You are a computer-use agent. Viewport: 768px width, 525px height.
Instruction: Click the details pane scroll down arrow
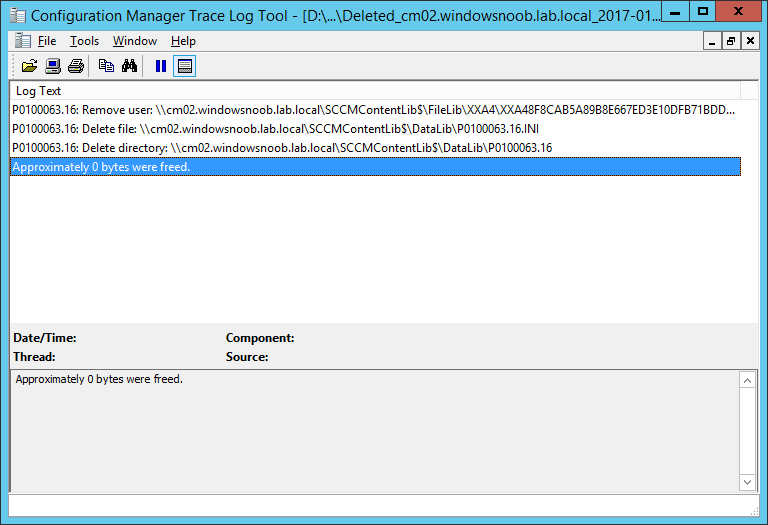(747, 482)
